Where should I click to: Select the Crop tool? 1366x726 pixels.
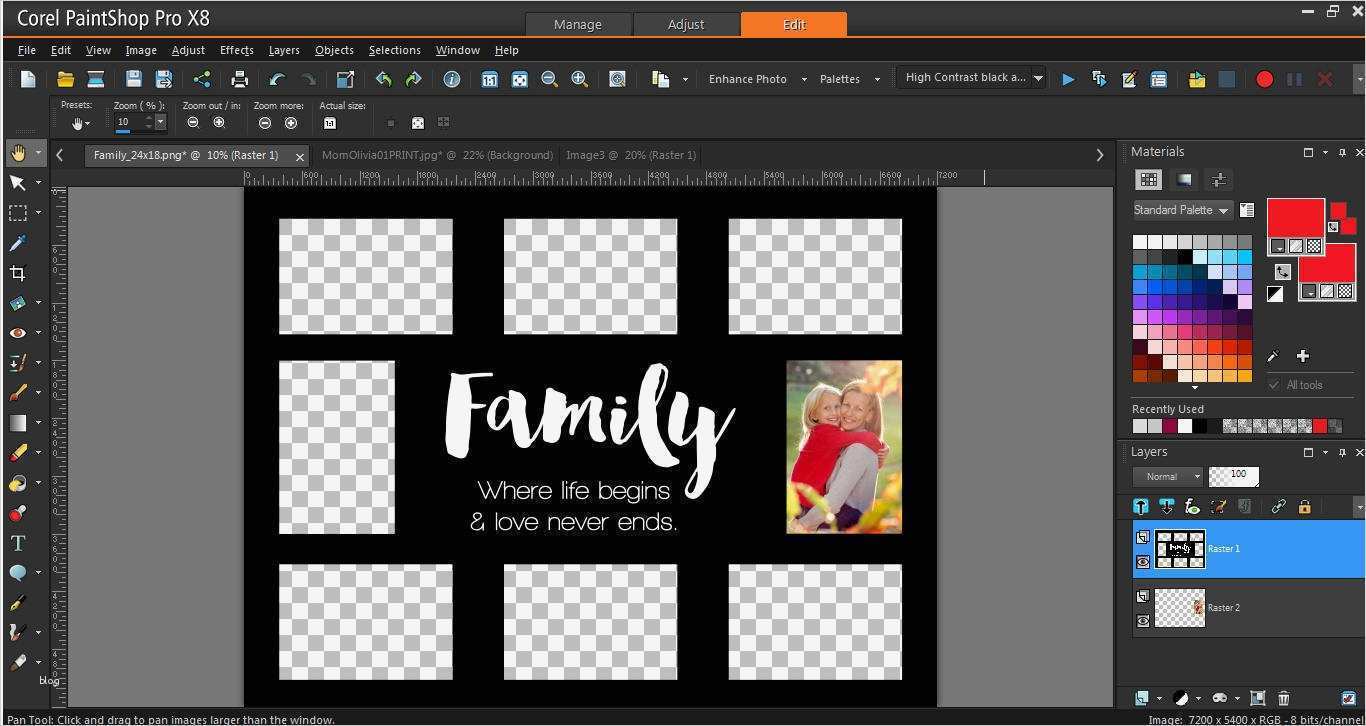(x=17, y=273)
